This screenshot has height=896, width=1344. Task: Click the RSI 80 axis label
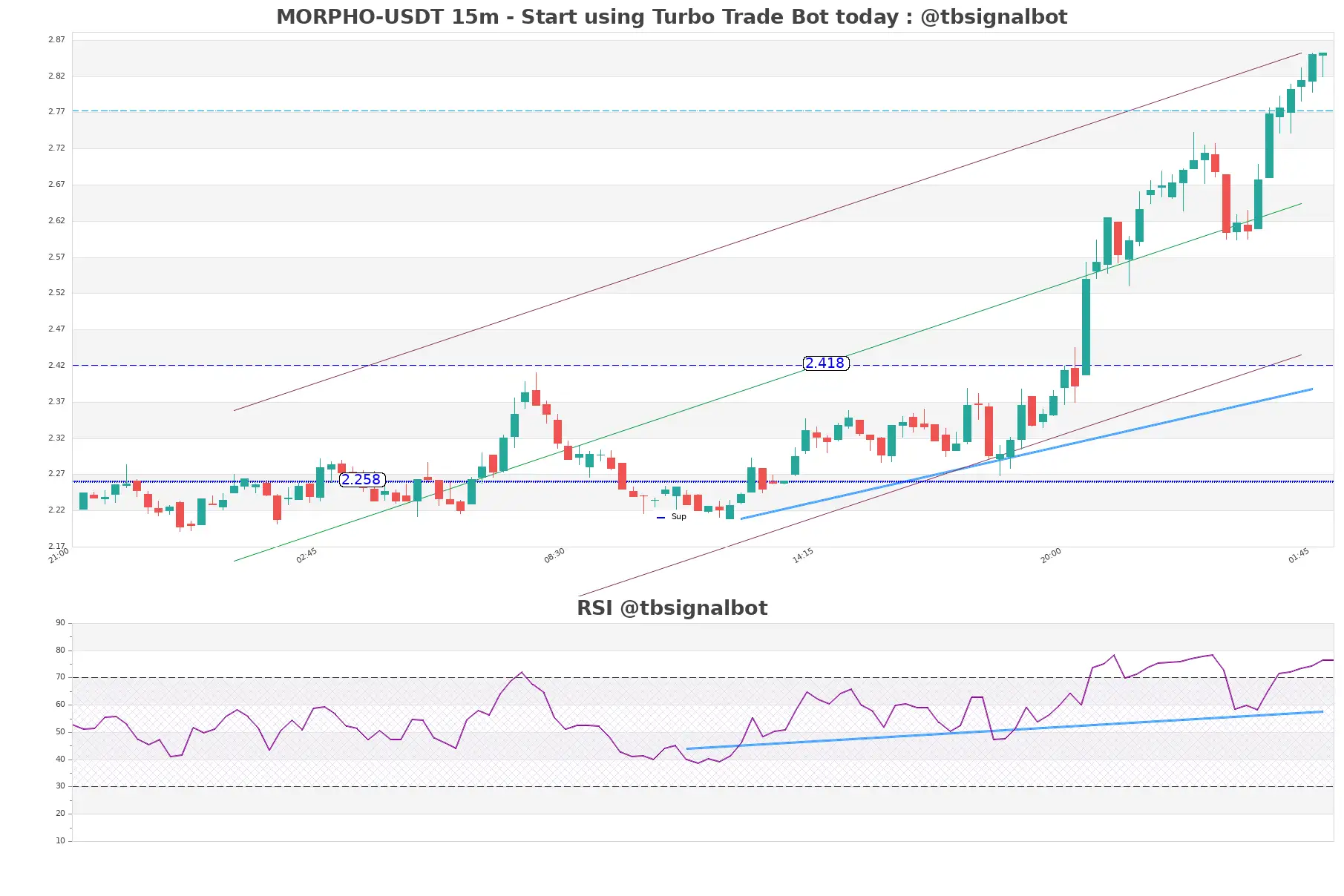pyautogui.click(x=60, y=650)
